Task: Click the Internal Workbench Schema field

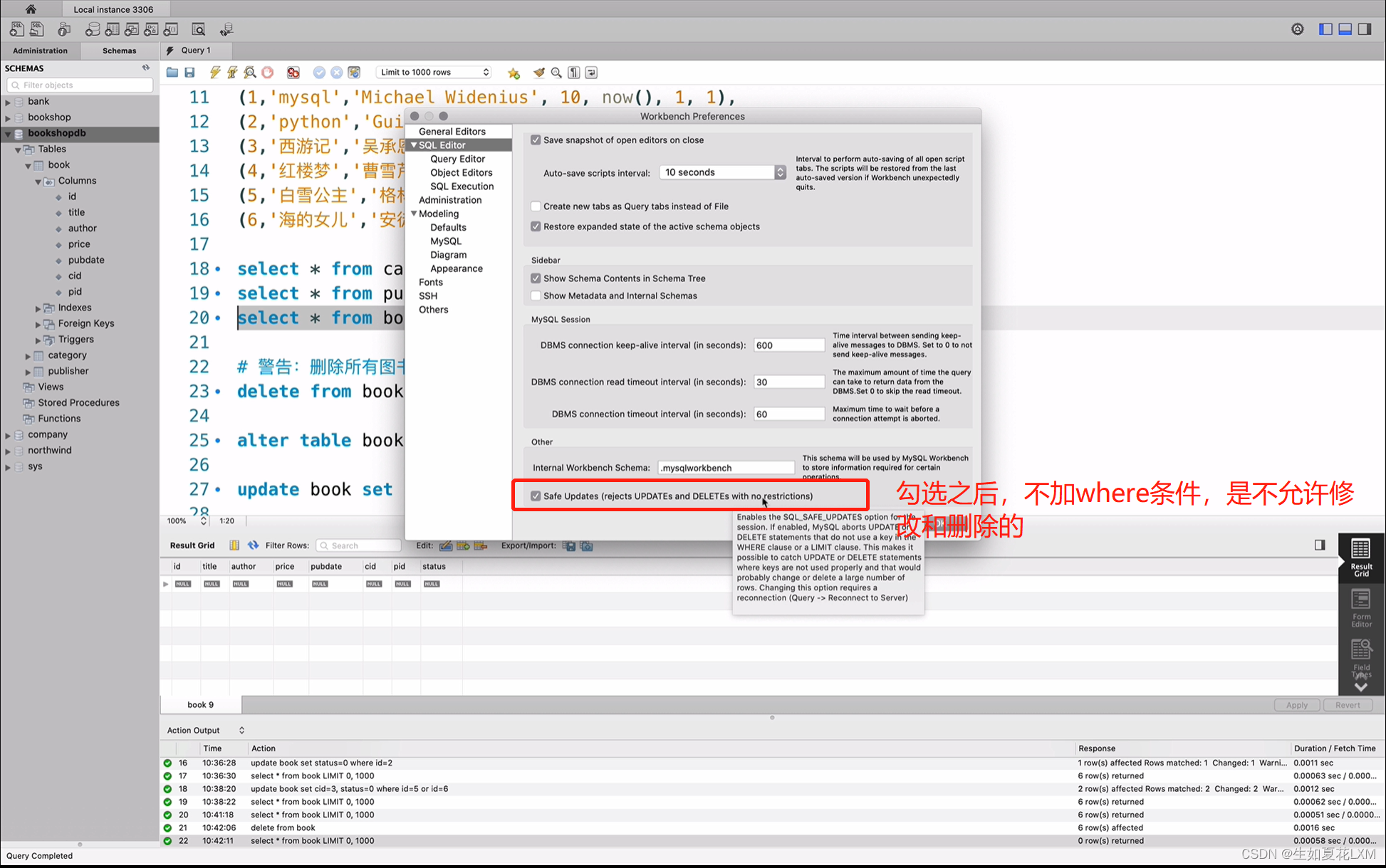Action: click(726, 468)
